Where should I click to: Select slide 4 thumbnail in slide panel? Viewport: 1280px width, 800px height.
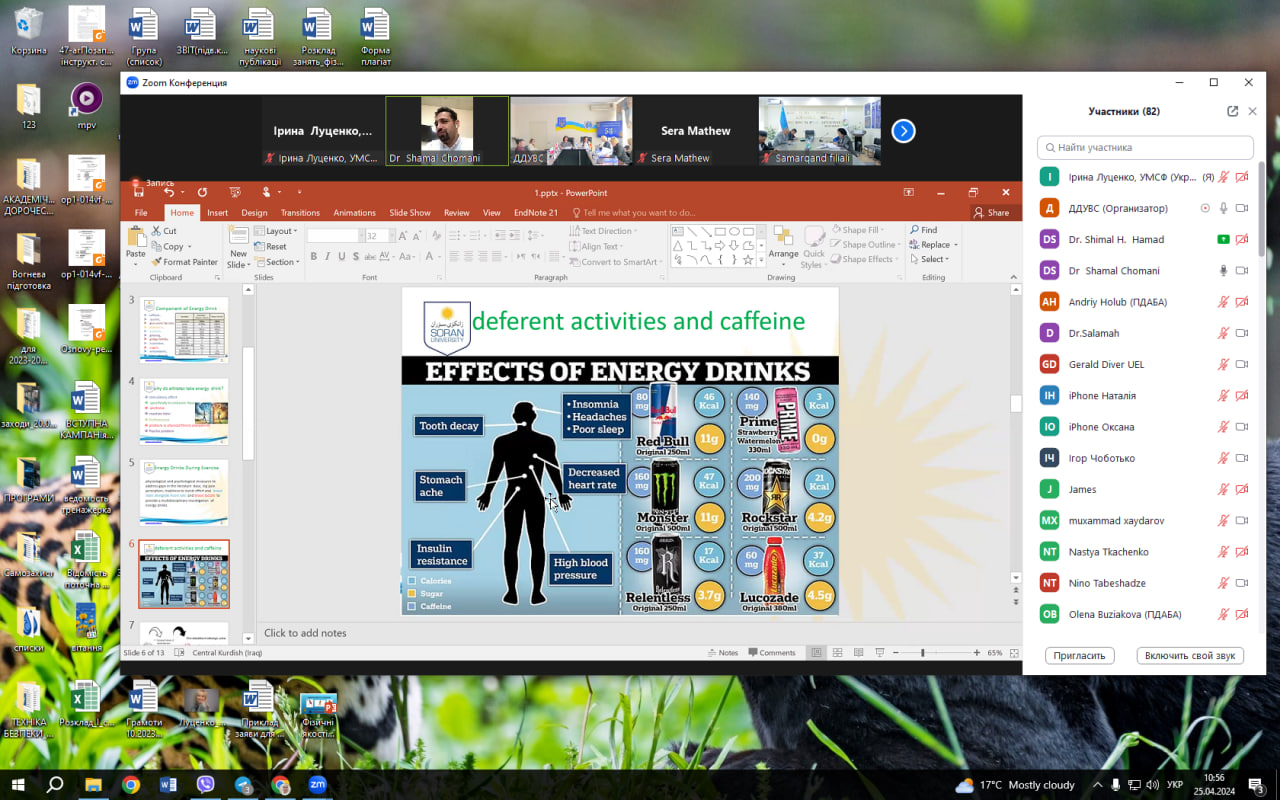(x=183, y=411)
